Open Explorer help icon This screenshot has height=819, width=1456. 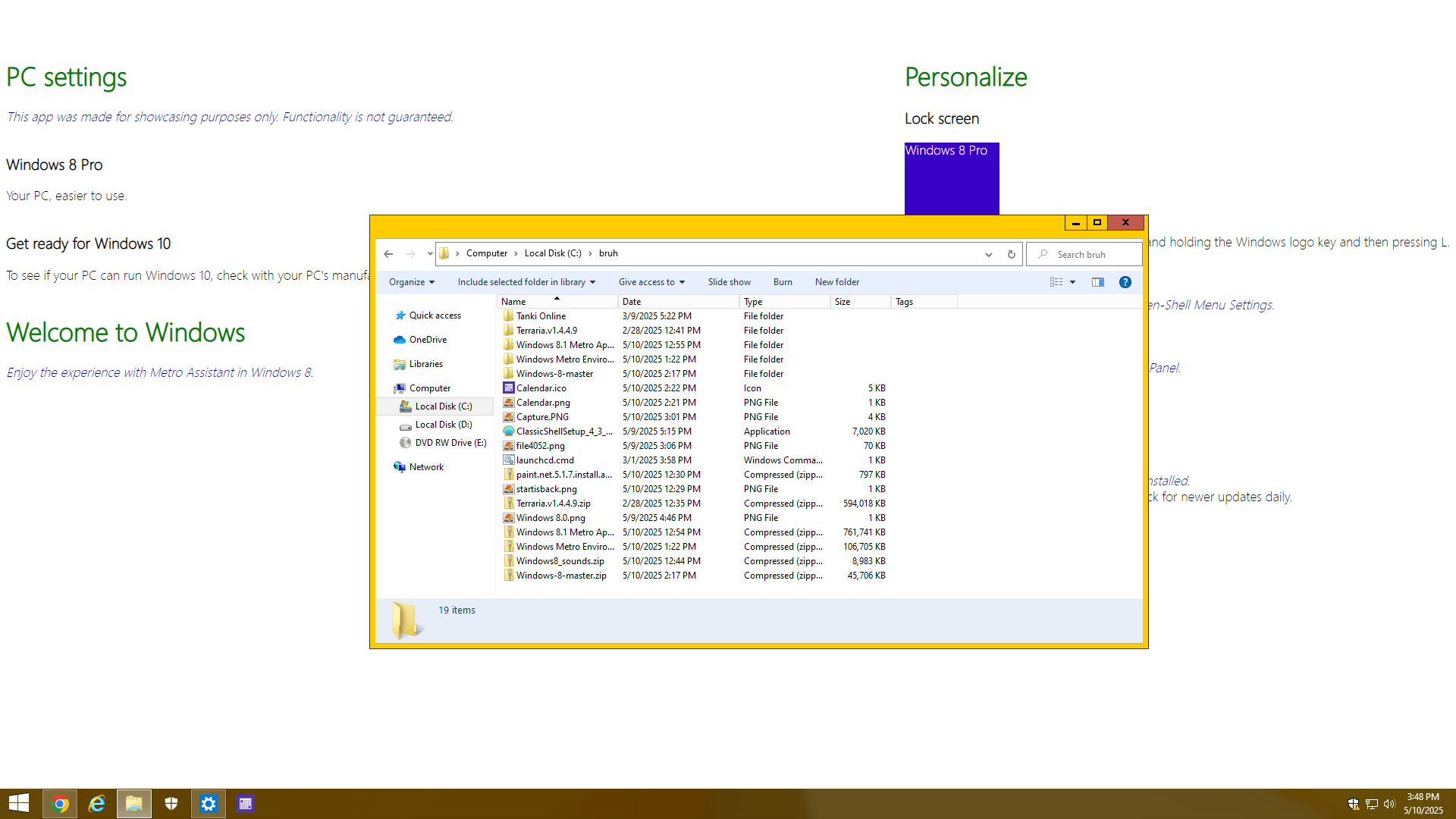[x=1125, y=282]
